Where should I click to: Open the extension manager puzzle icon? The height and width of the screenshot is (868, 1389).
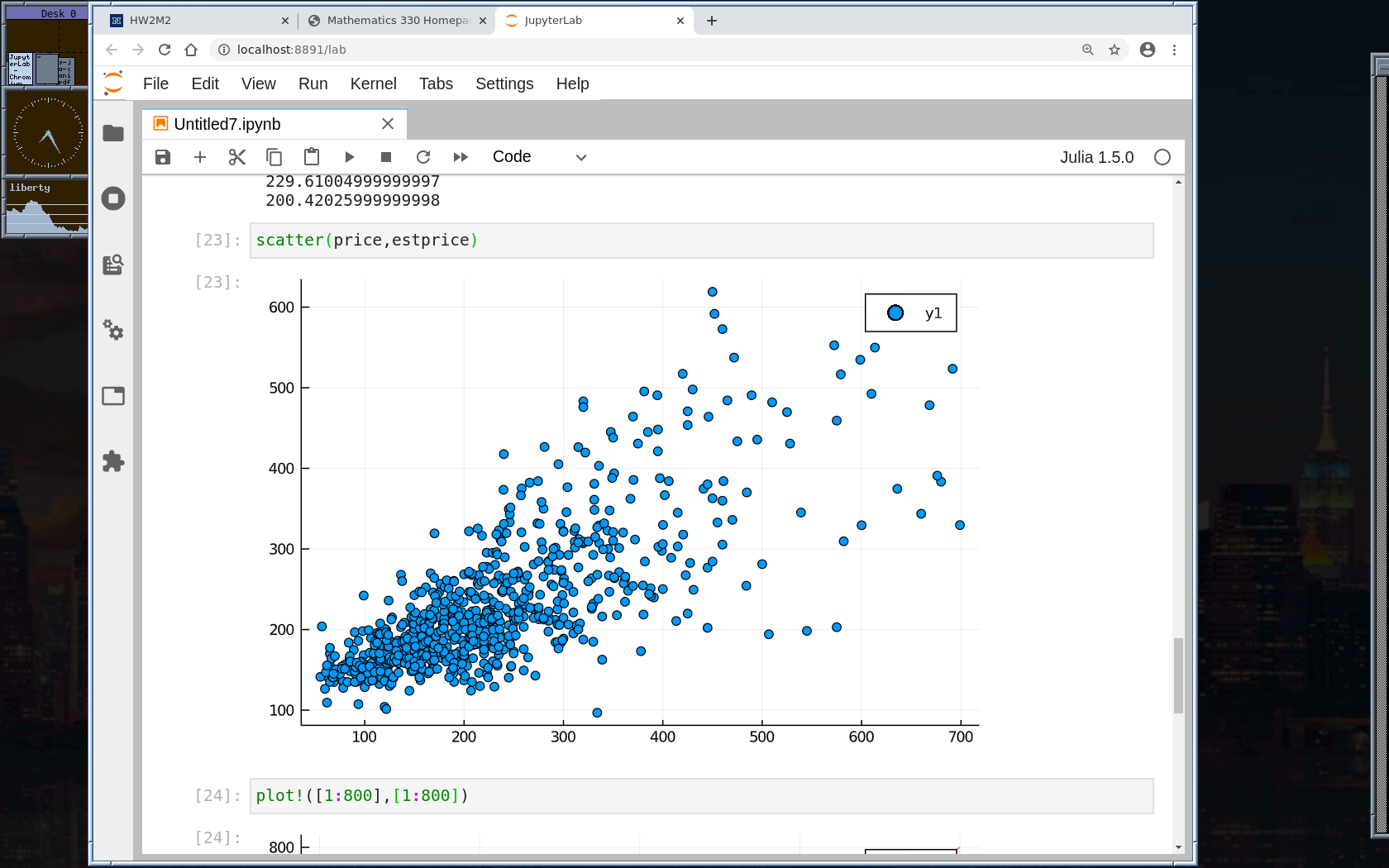pyautogui.click(x=113, y=461)
